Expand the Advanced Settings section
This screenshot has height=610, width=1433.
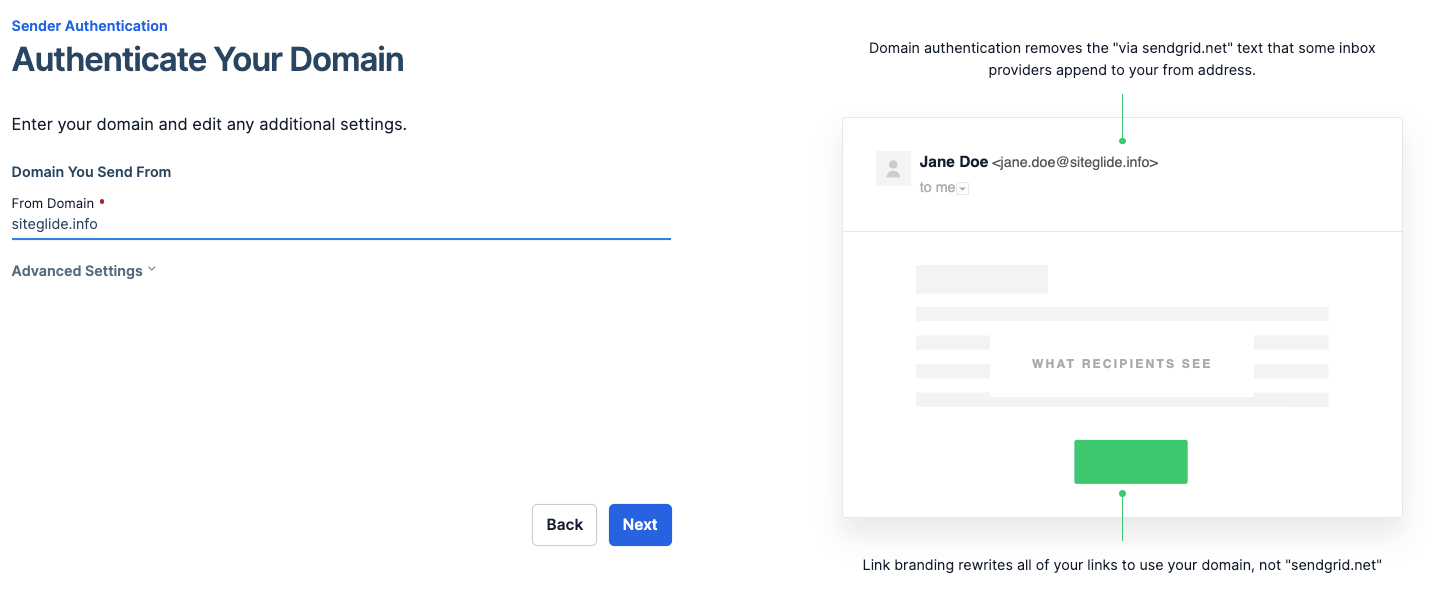(77, 271)
